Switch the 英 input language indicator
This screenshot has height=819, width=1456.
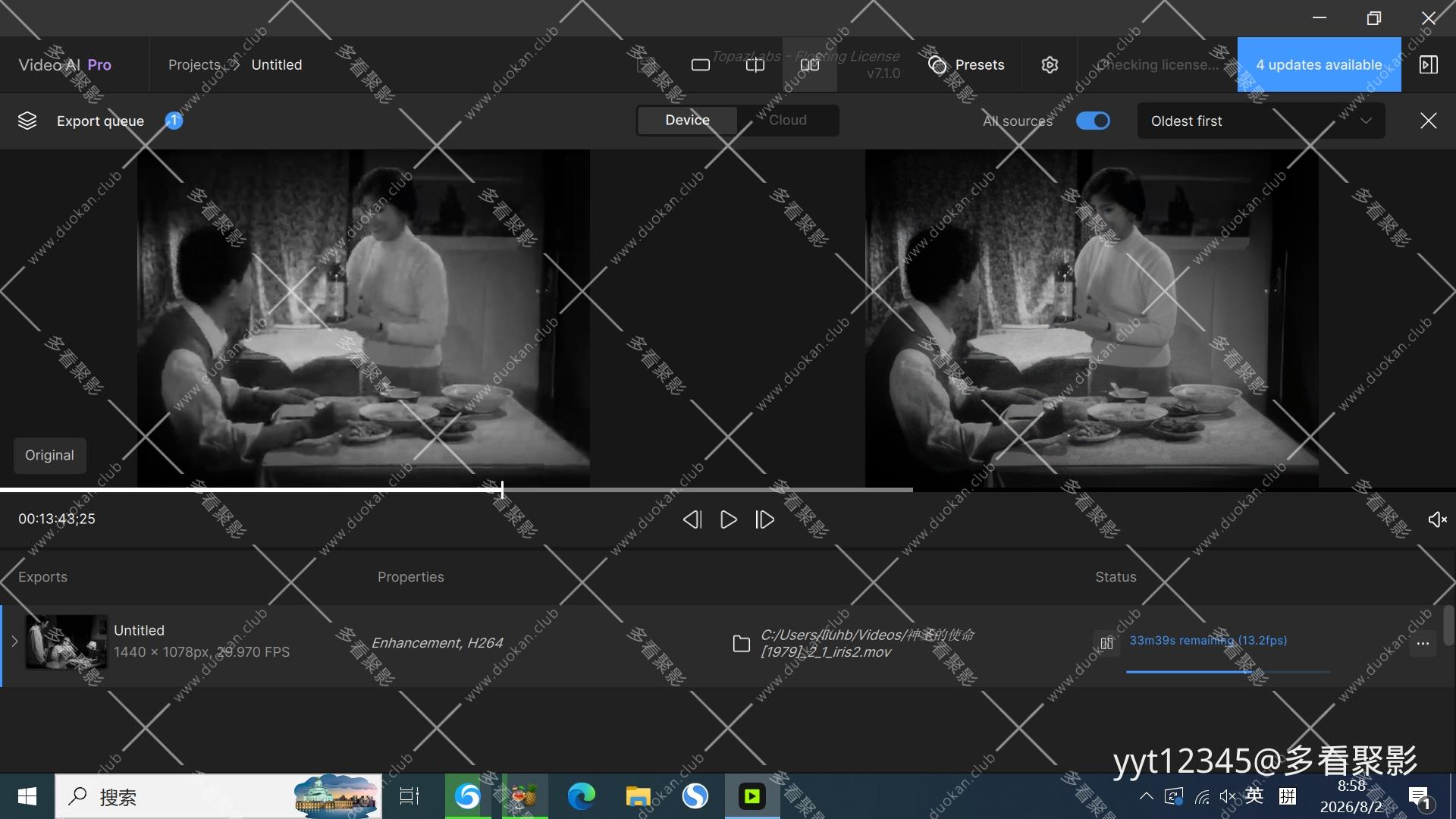(1254, 795)
